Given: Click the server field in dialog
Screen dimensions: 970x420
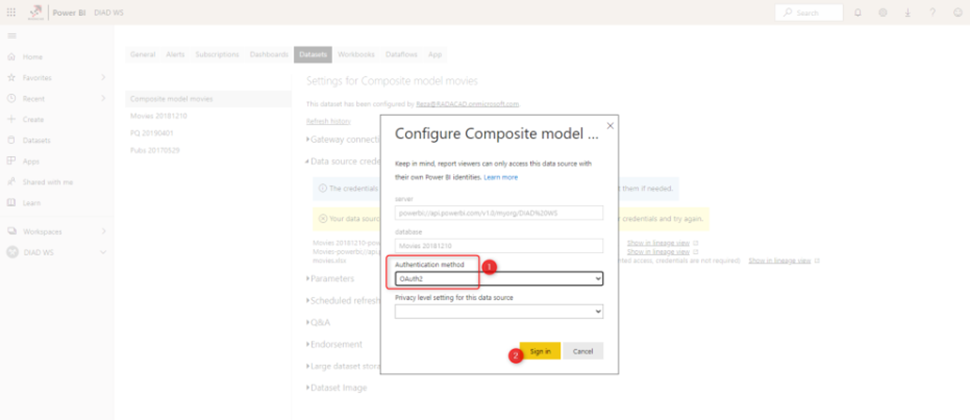Looking at the screenshot, I should click(x=499, y=213).
